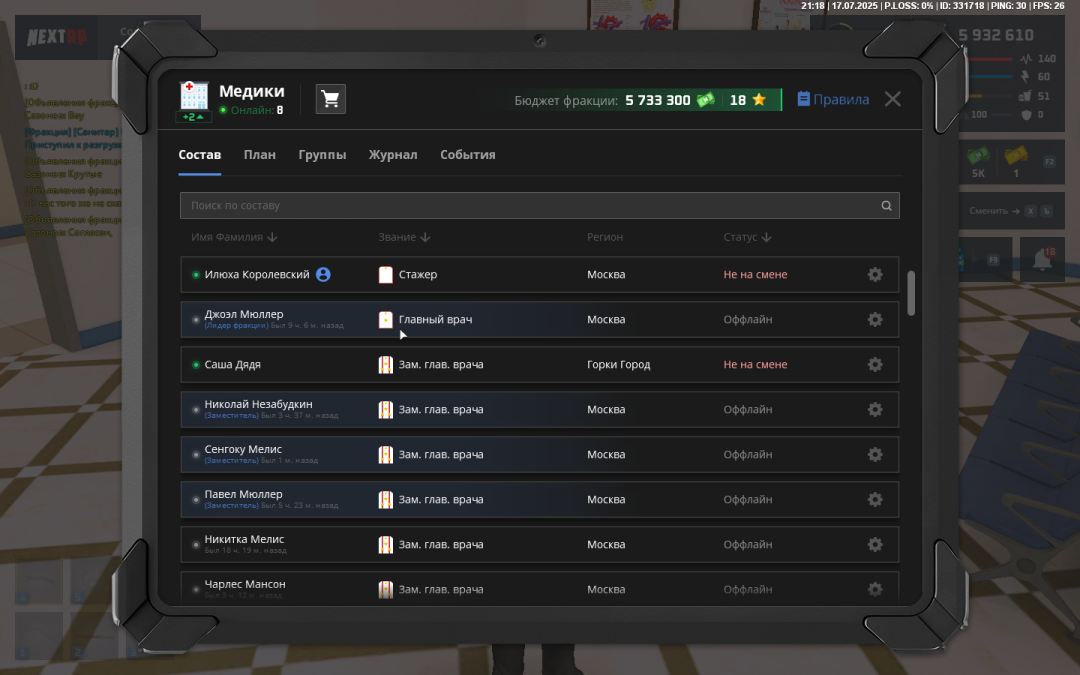This screenshot has width=1080, height=675.
Task: Click the Стажер rank badge icon
Action: tap(386, 275)
